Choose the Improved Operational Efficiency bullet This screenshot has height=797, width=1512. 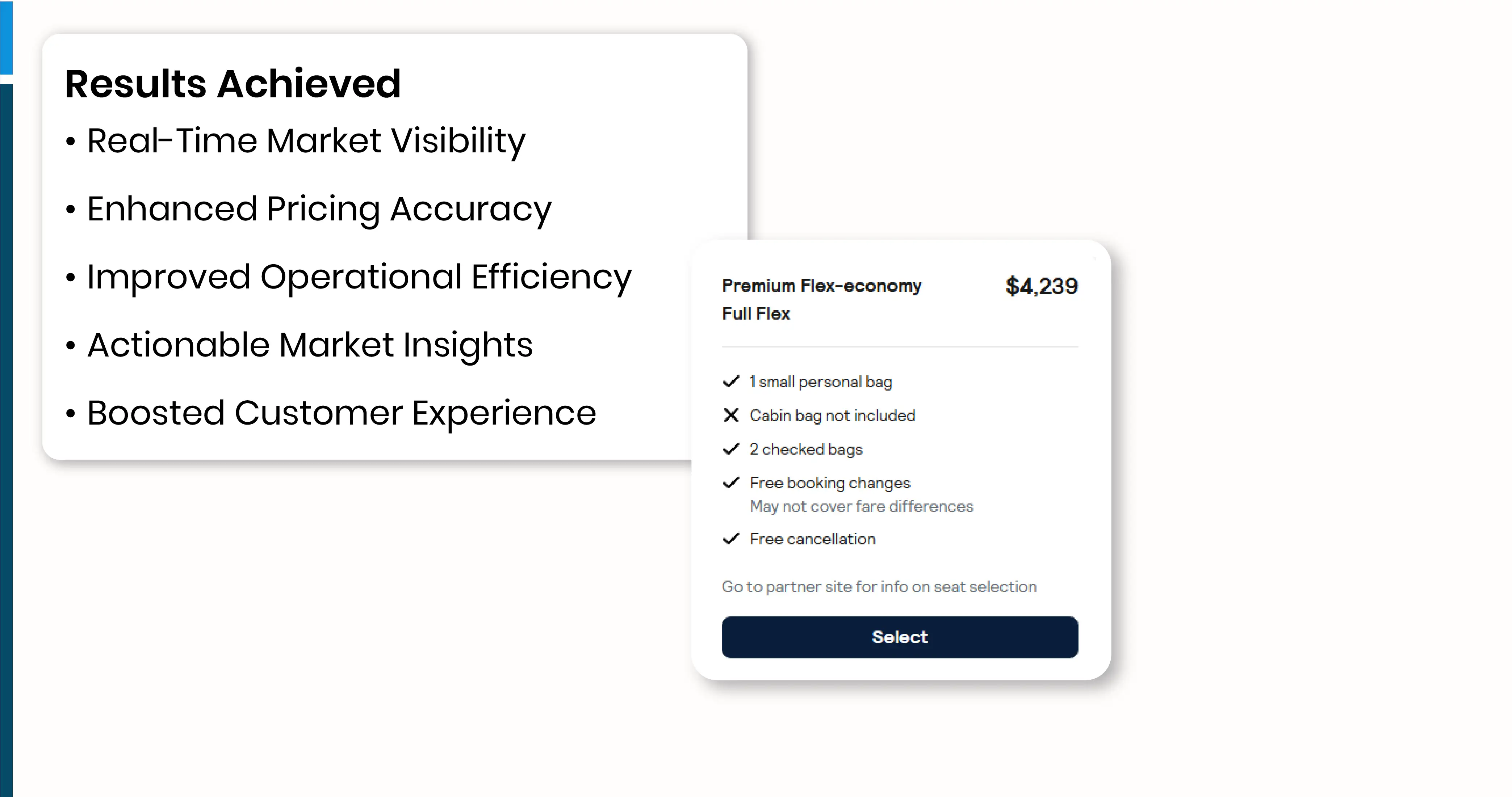(359, 277)
